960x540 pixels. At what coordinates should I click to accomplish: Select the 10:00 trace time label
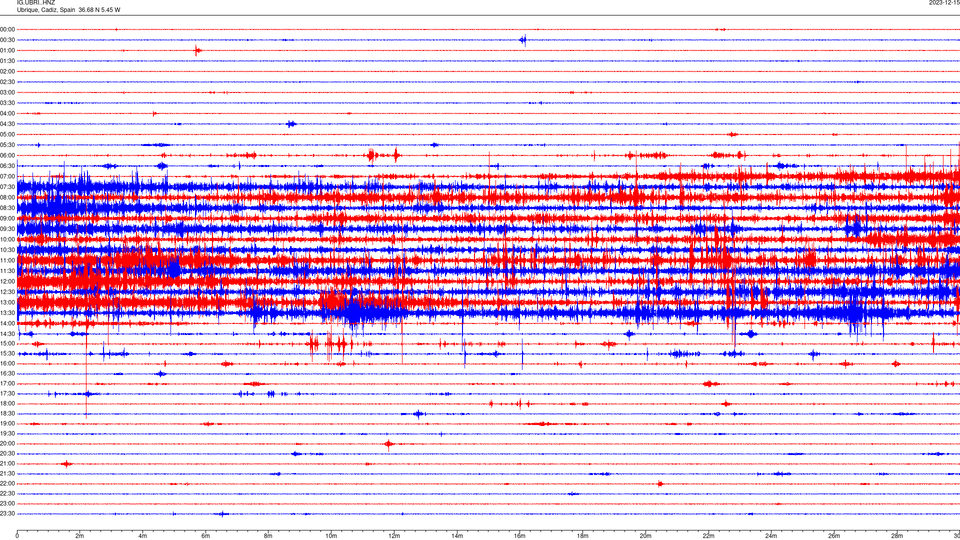point(7,239)
